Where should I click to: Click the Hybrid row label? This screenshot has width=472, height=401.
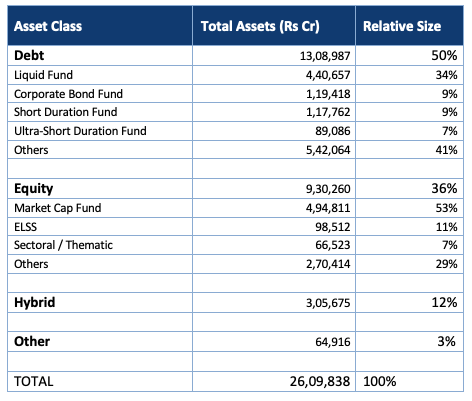click(35, 303)
